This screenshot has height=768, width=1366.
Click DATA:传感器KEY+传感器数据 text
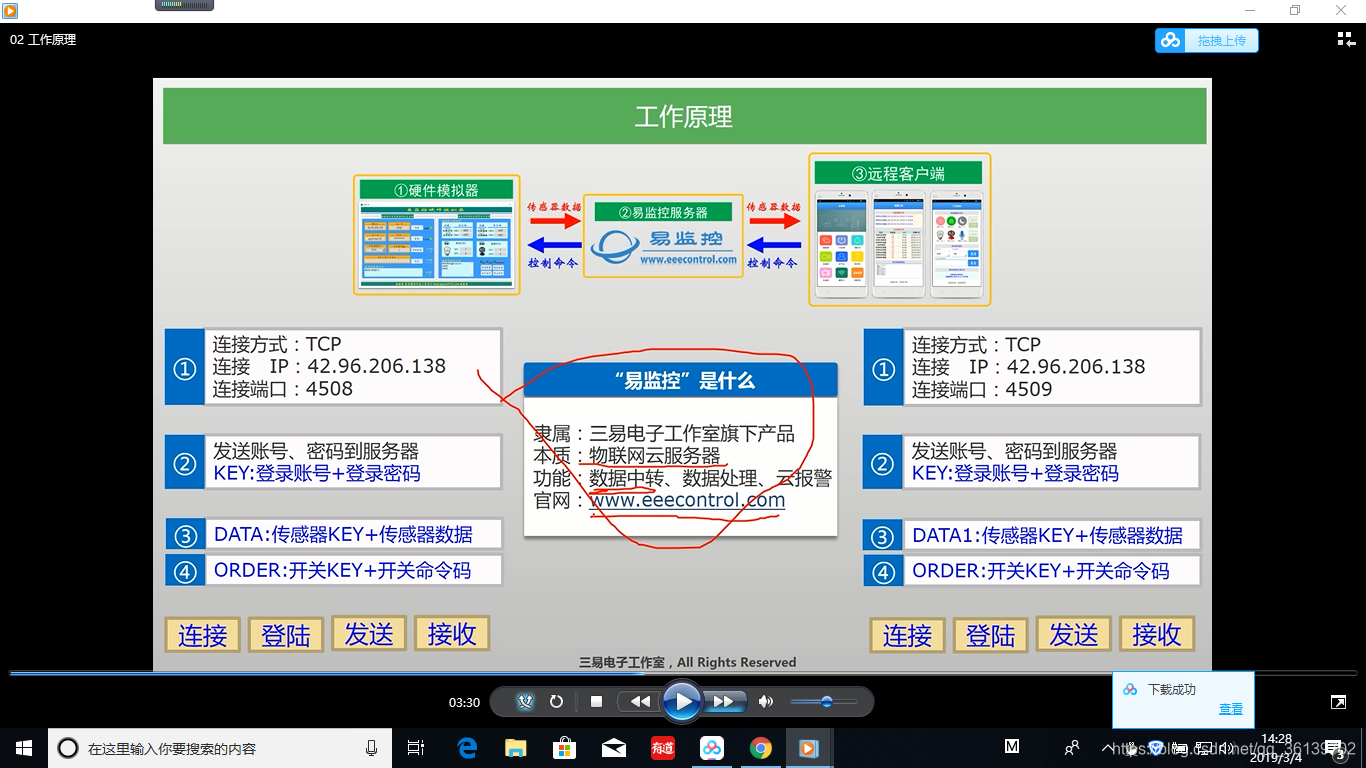point(343,534)
